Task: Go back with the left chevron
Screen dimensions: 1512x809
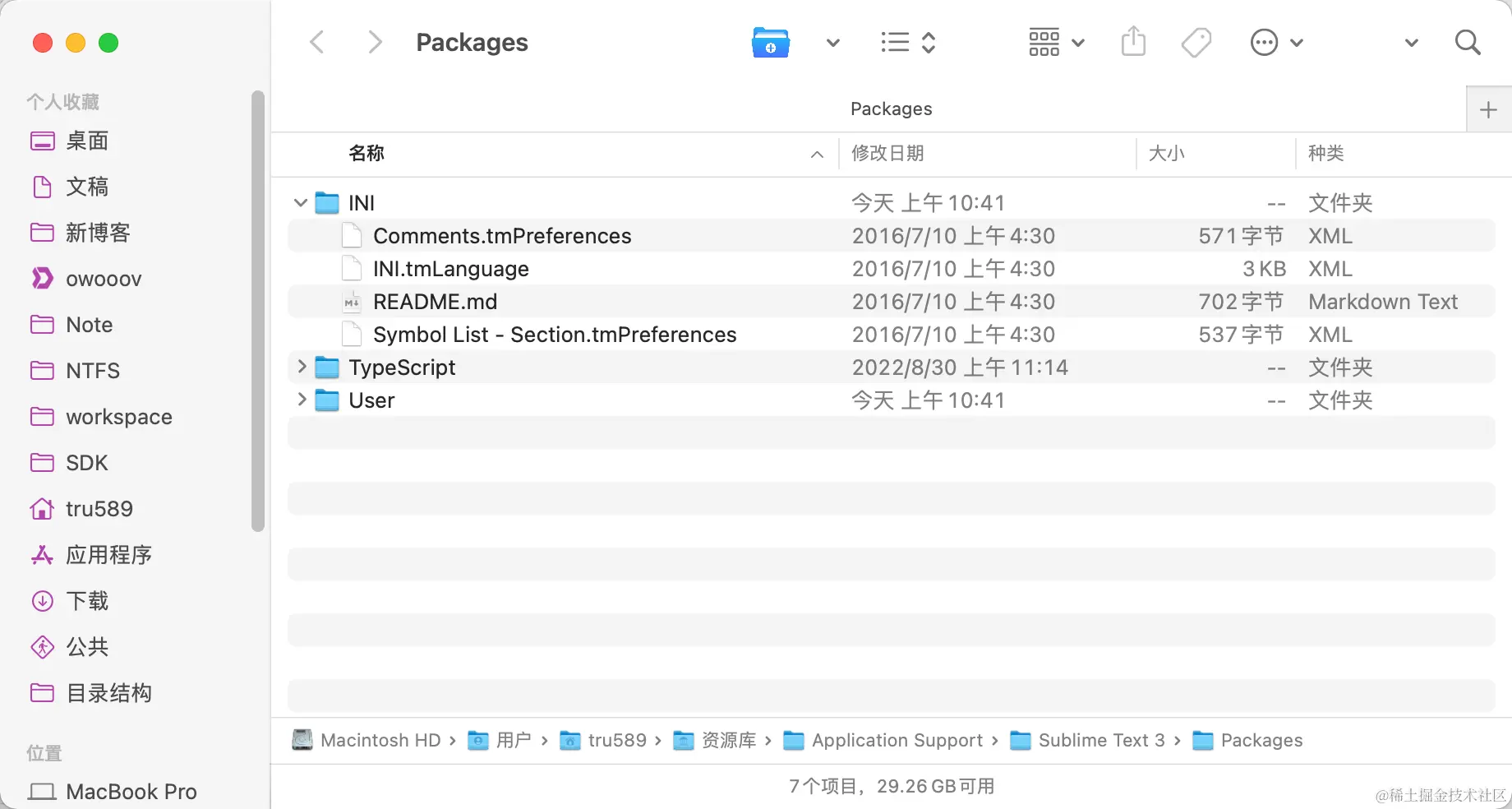Action: point(317,42)
